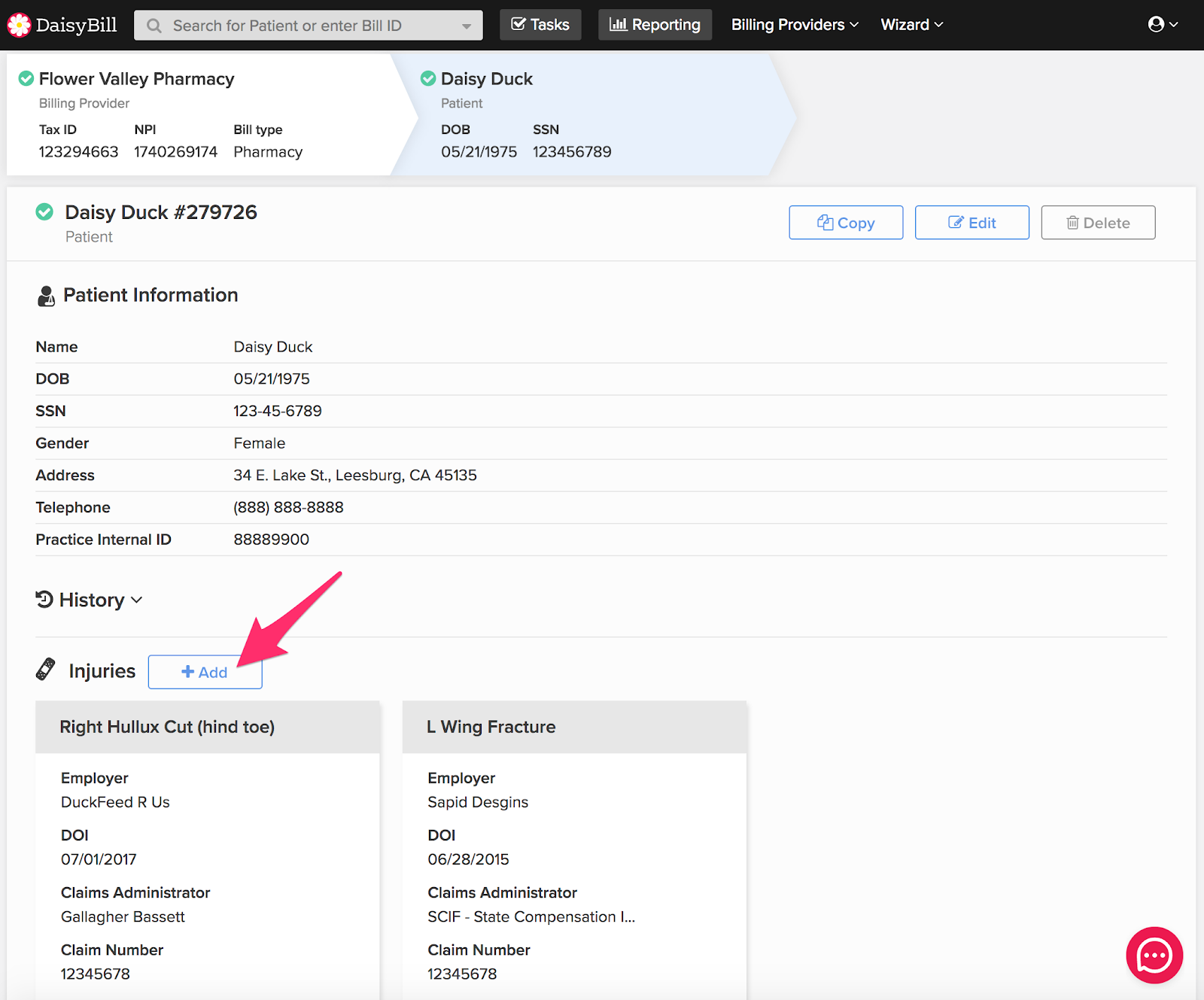Open the user account menu icon
Viewport: 1204px width, 1000px height.
(1163, 24)
